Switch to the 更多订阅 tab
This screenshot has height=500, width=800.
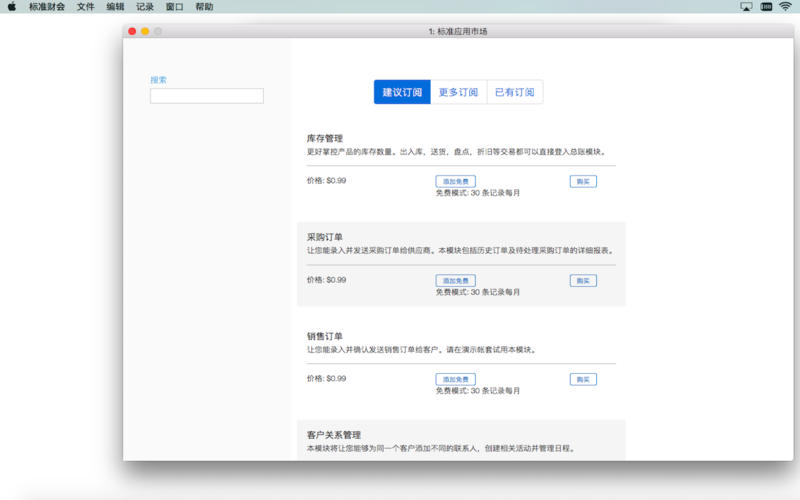point(458,92)
